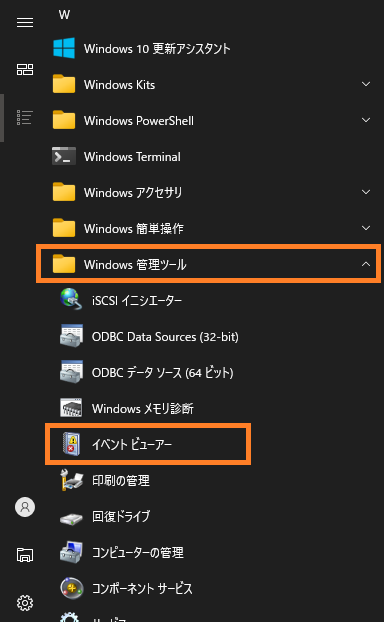
Task: Open イベント ビューアー
Action: (148, 444)
